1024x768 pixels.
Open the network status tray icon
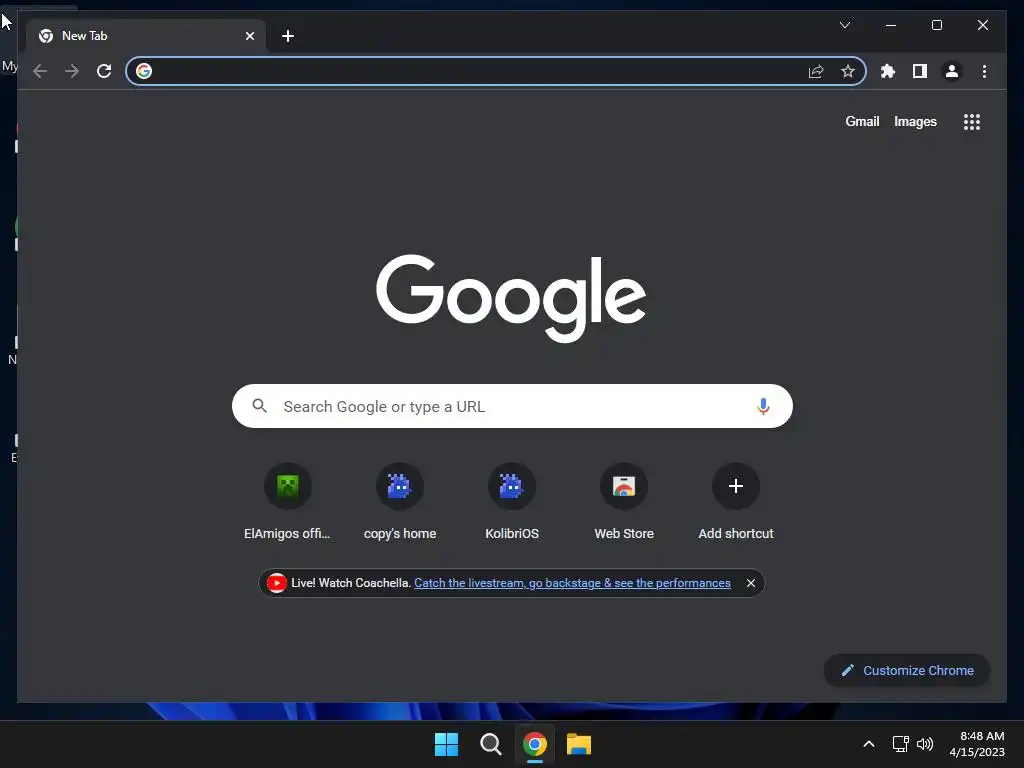point(901,744)
